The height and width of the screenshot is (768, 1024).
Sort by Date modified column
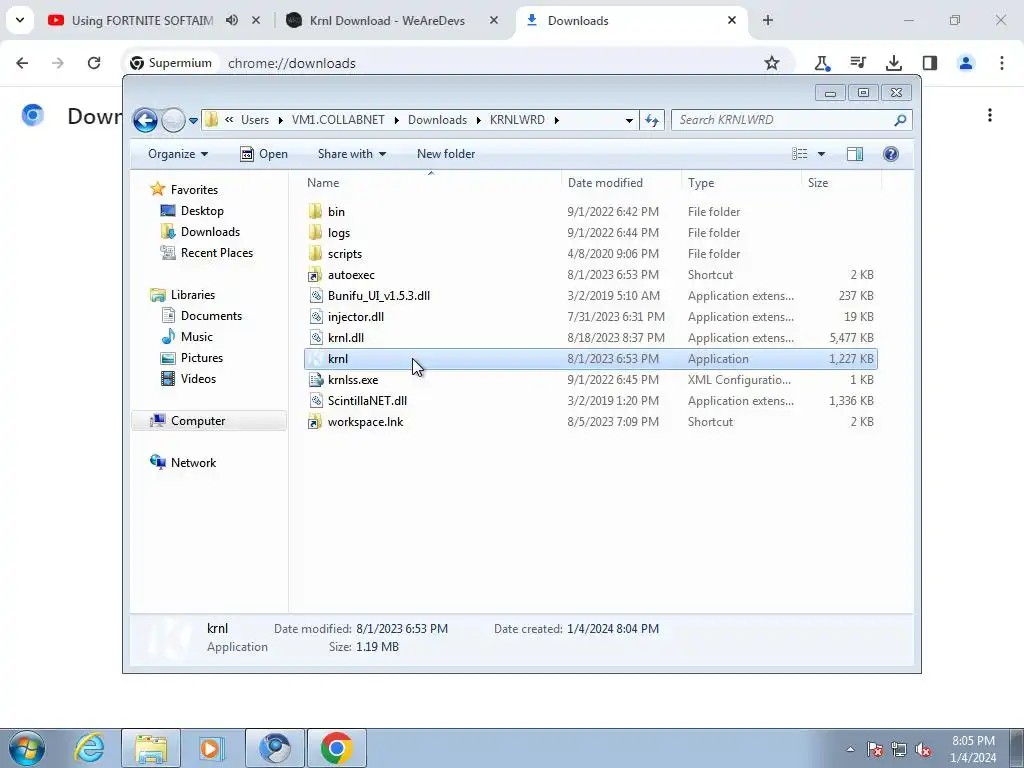click(x=621, y=183)
